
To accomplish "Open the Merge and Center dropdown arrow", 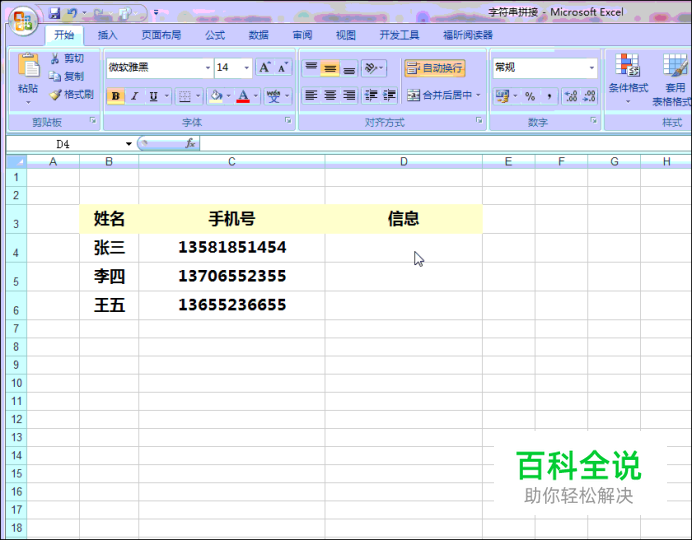I will click(478, 95).
